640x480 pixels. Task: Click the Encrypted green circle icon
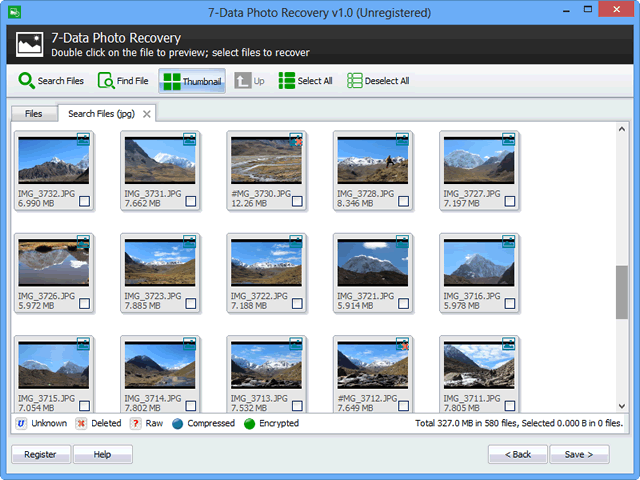tap(249, 424)
